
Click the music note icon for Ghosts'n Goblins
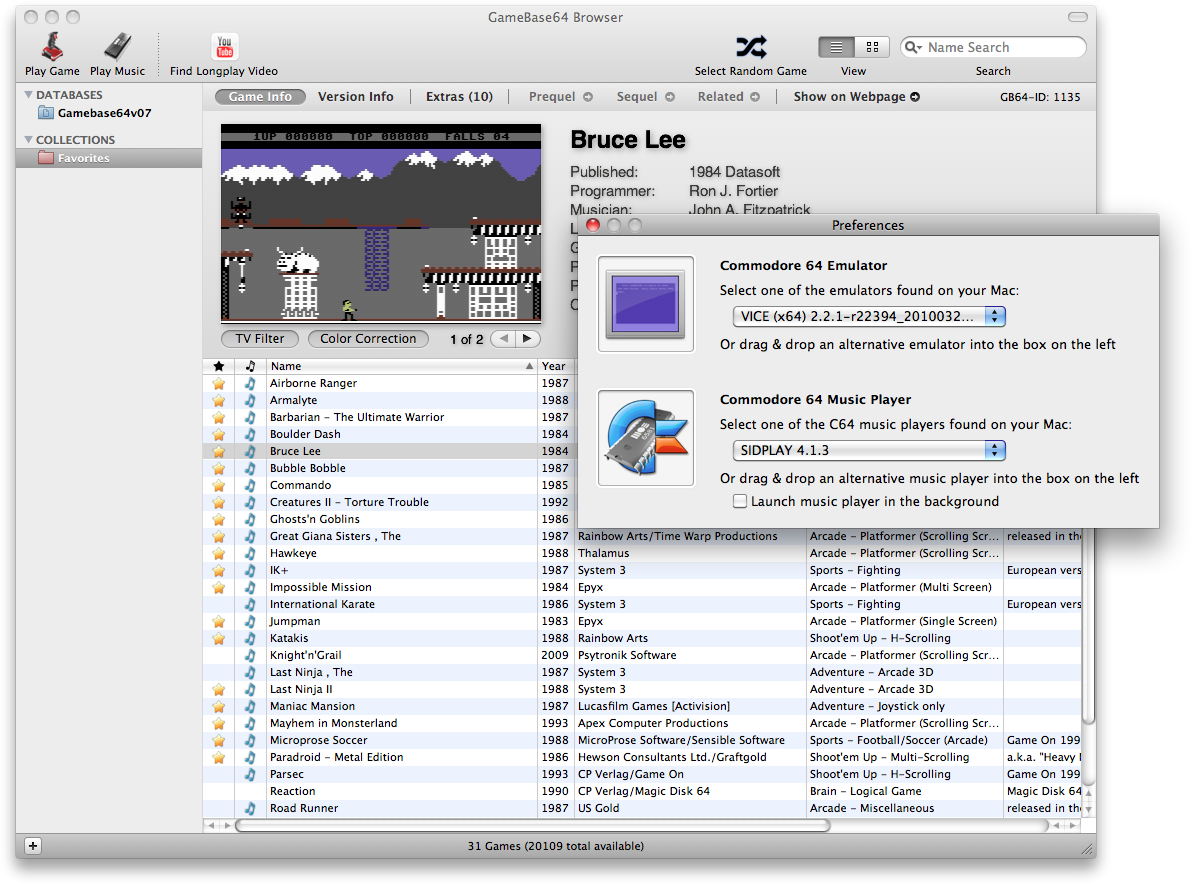tap(250, 519)
